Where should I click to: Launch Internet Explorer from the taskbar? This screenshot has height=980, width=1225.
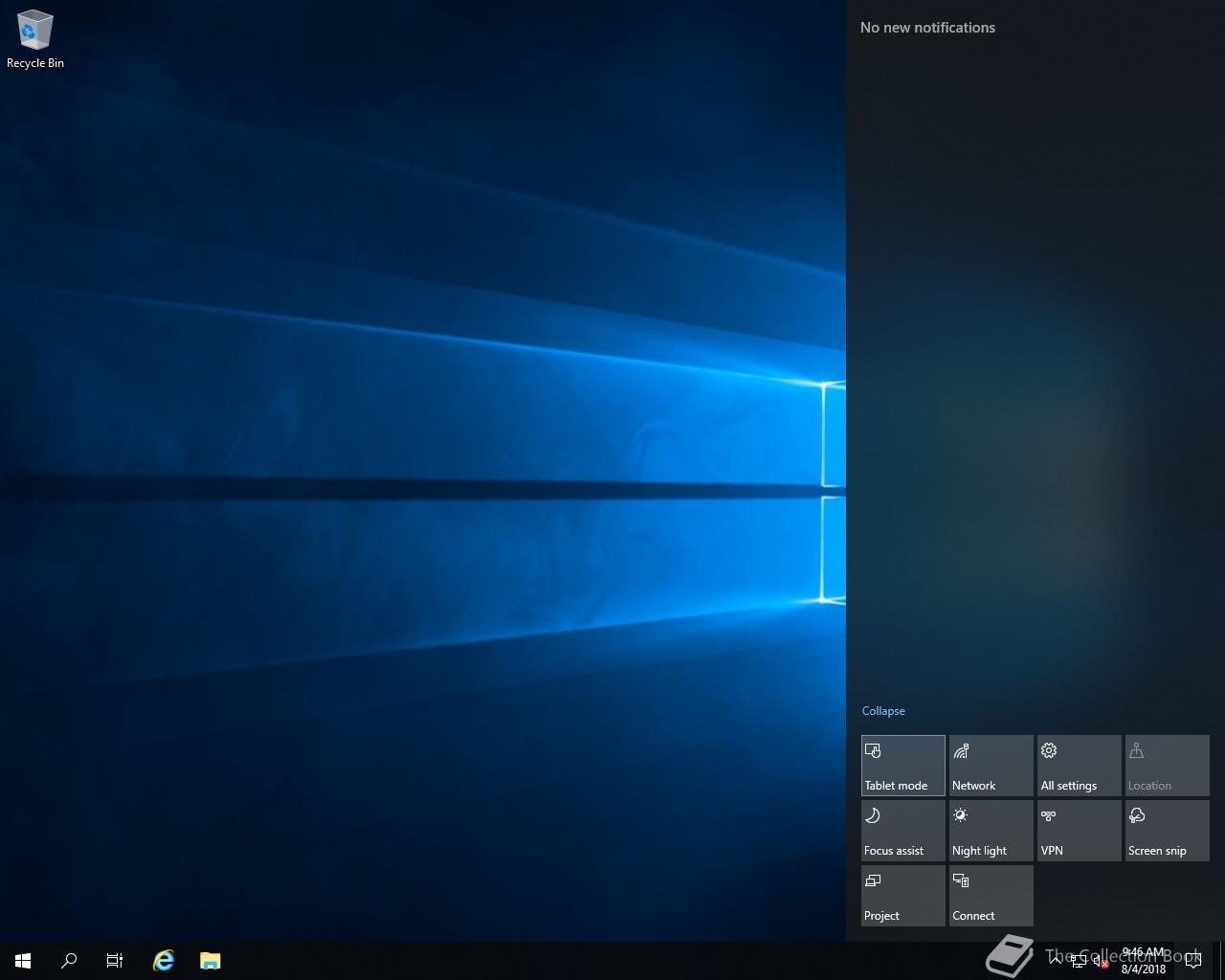(x=164, y=961)
